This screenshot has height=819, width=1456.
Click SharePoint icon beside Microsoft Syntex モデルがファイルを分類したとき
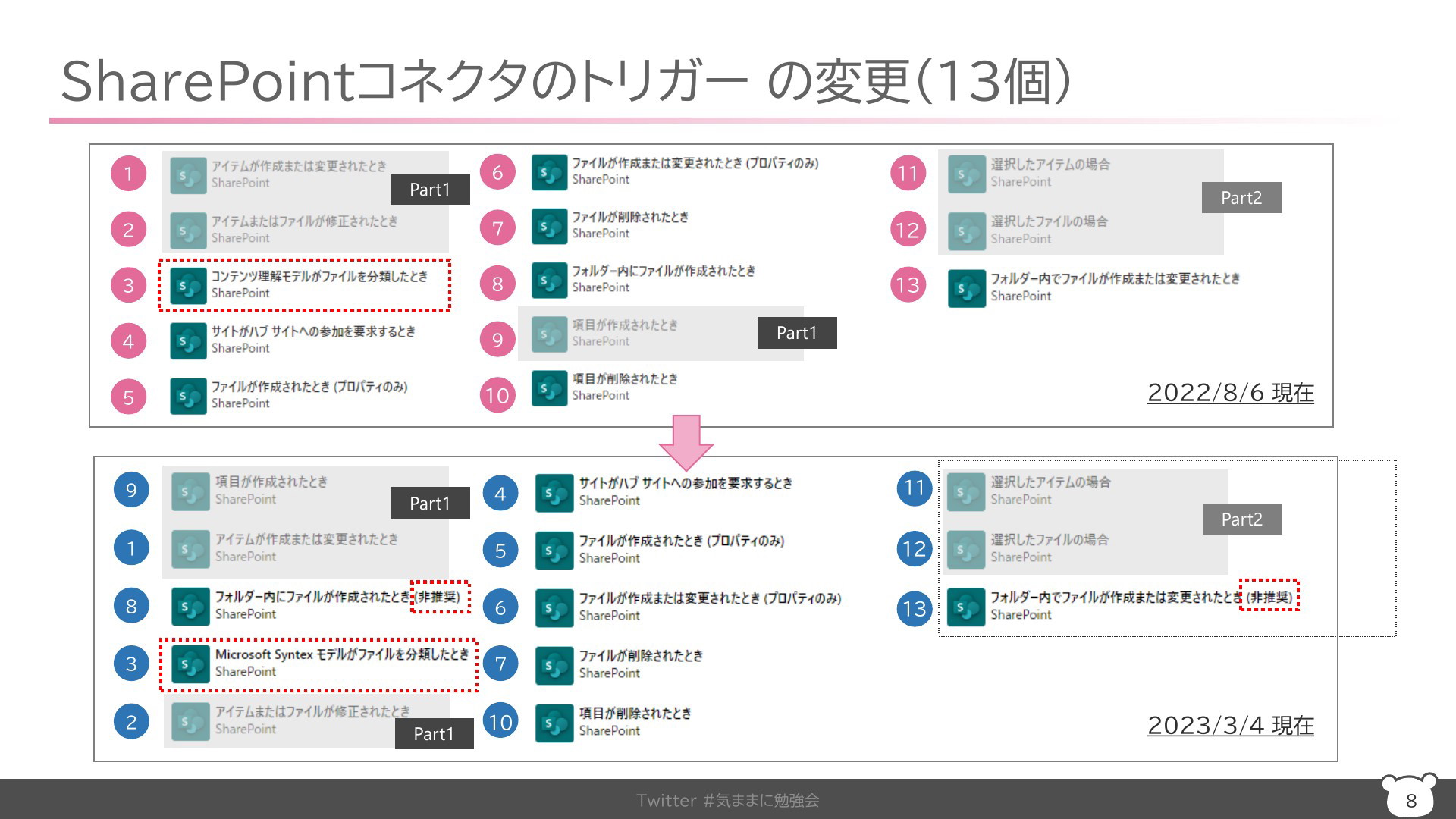190,664
